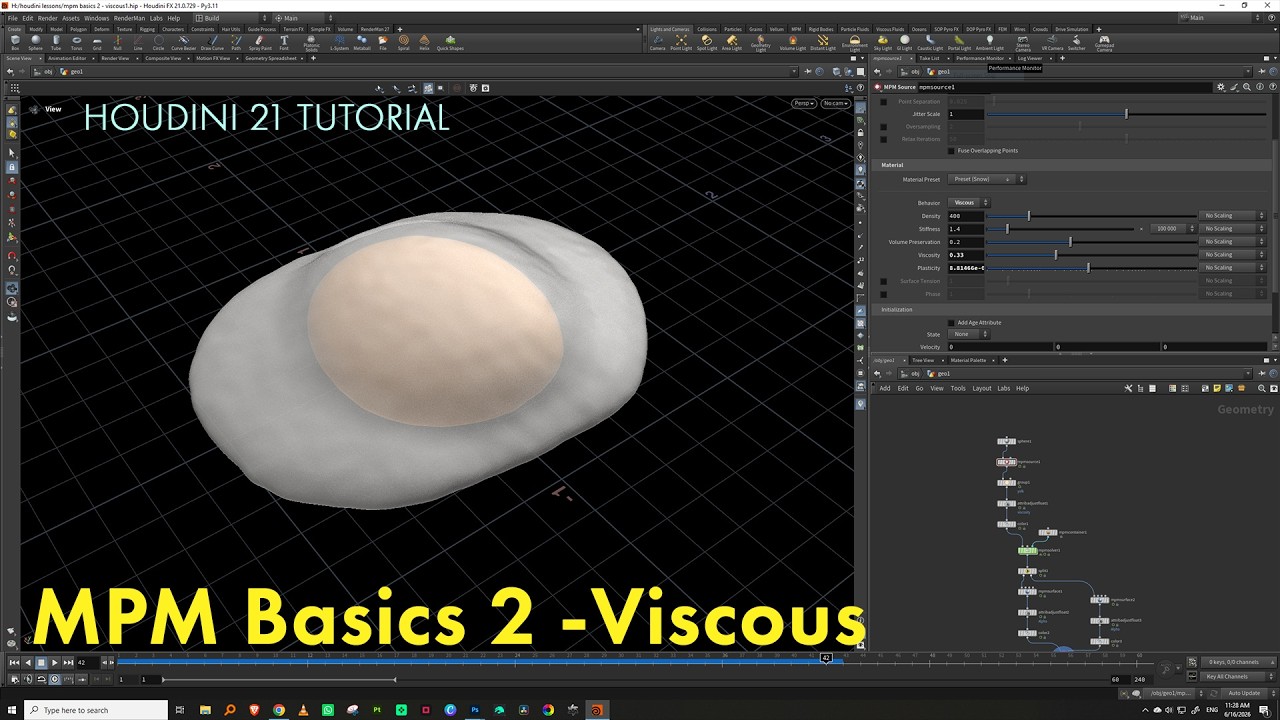1280x720 pixels.
Task: Open the Behavior dropdown set to Viscous
Action: coord(968,203)
